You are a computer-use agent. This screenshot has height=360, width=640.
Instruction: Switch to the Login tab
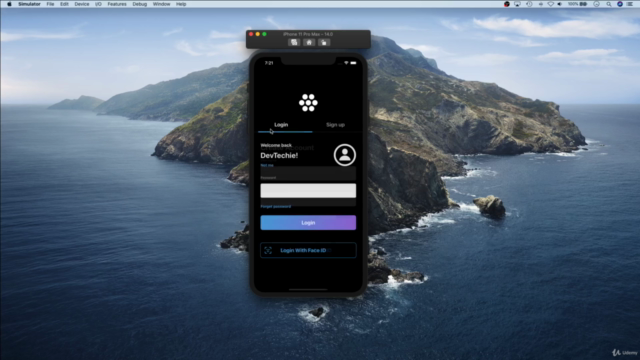pyautogui.click(x=281, y=124)
